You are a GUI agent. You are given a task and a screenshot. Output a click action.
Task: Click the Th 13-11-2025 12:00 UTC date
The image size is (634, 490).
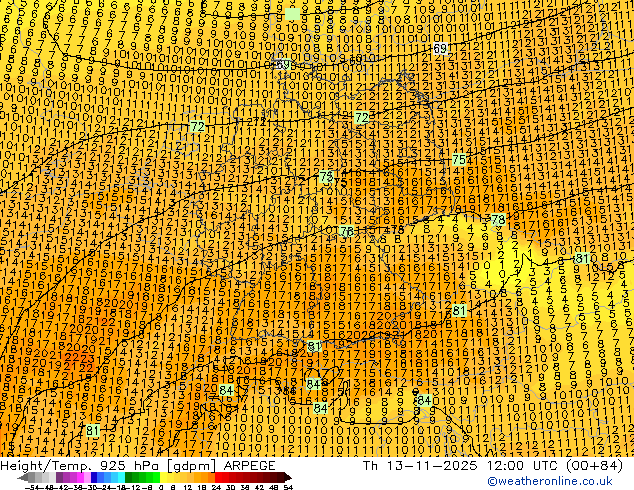coord(458,465)
